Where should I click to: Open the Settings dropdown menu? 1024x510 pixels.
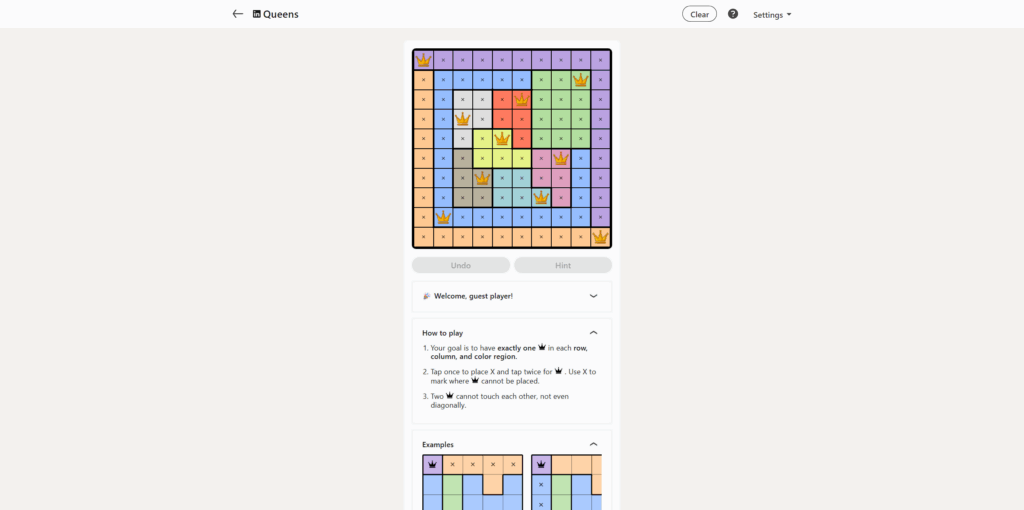pos(772,15)
